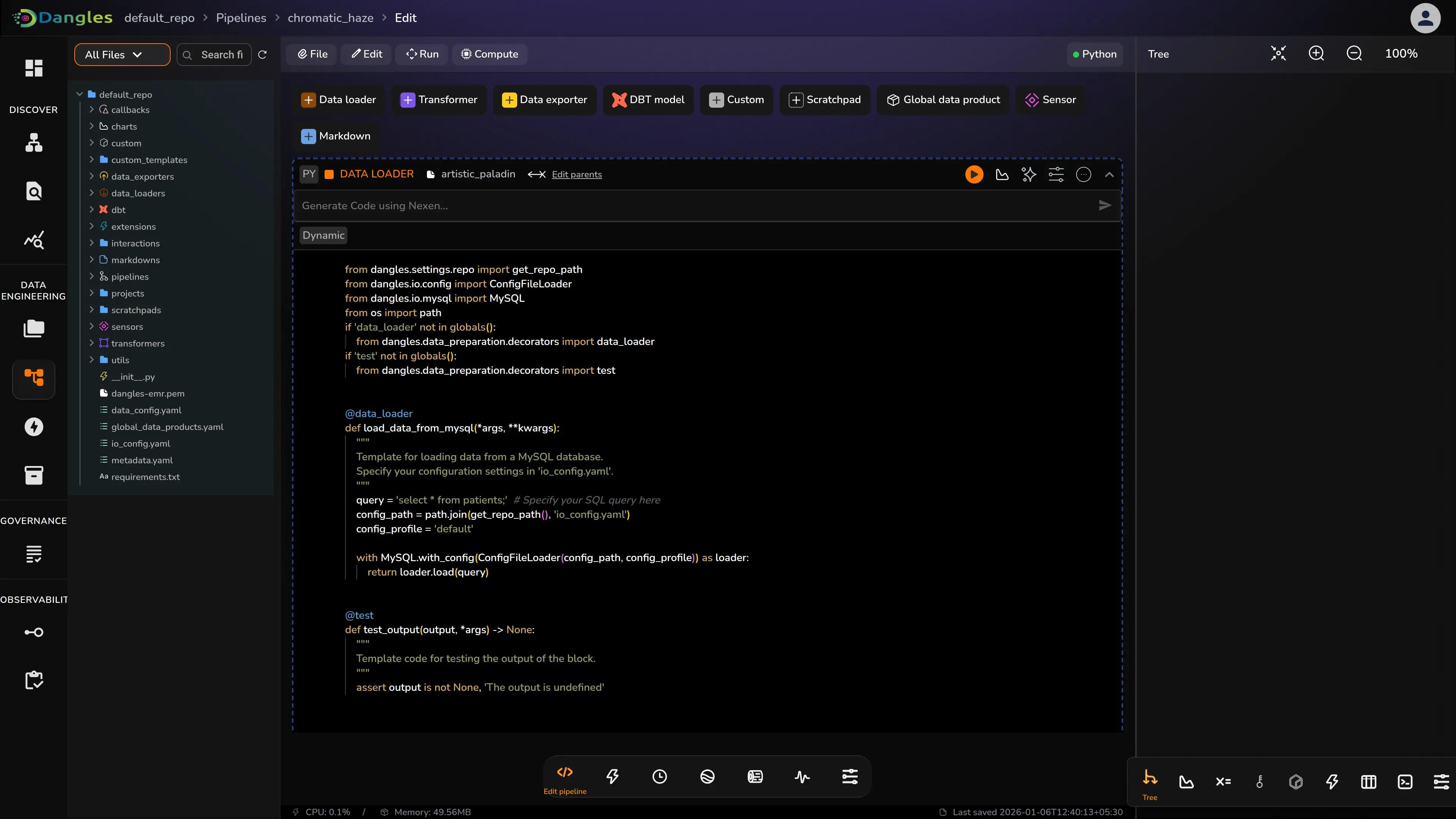Viewport: 1456px width, 819px height.
Task: Open block settings sliders icon
Action: click(1056, 175)
